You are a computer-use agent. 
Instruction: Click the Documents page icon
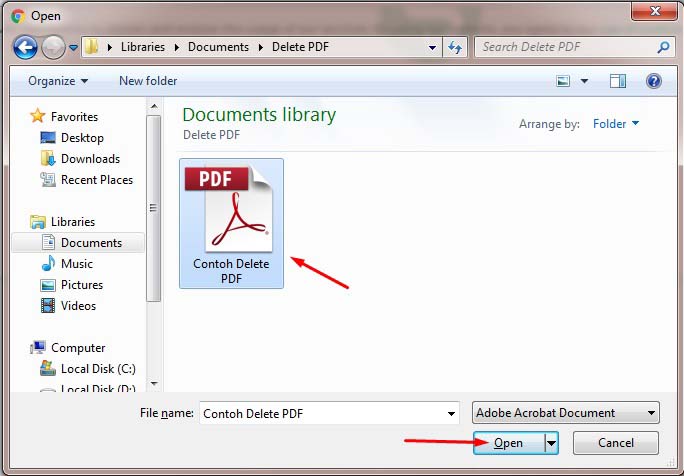(48, 242)
